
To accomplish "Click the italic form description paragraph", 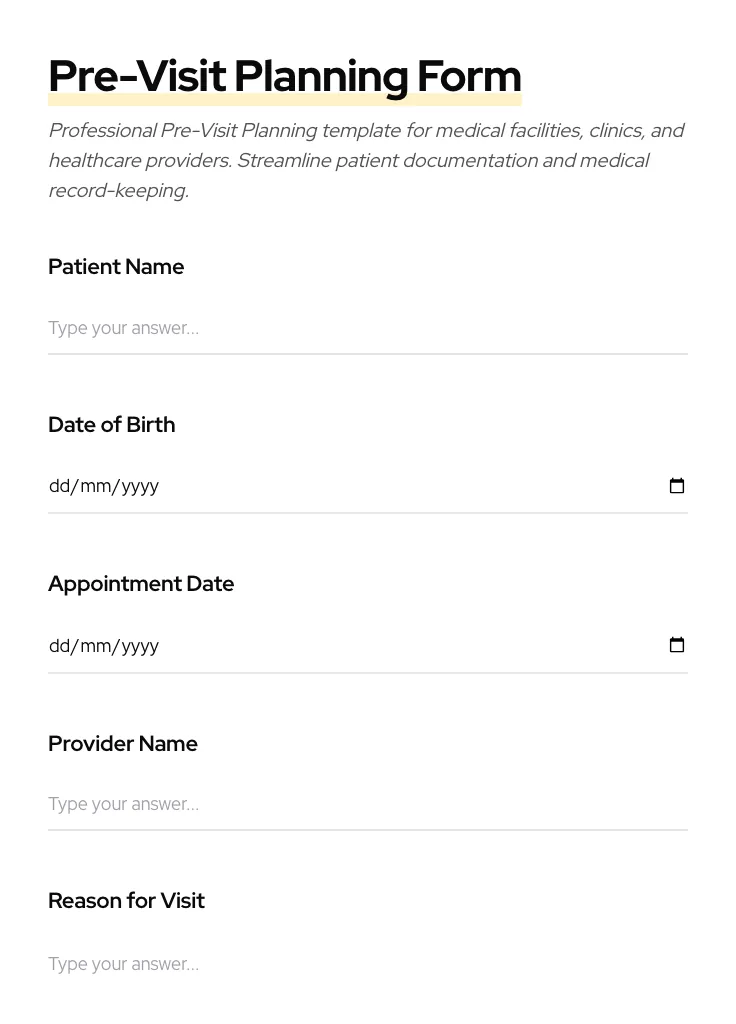I will click(366, 160).
